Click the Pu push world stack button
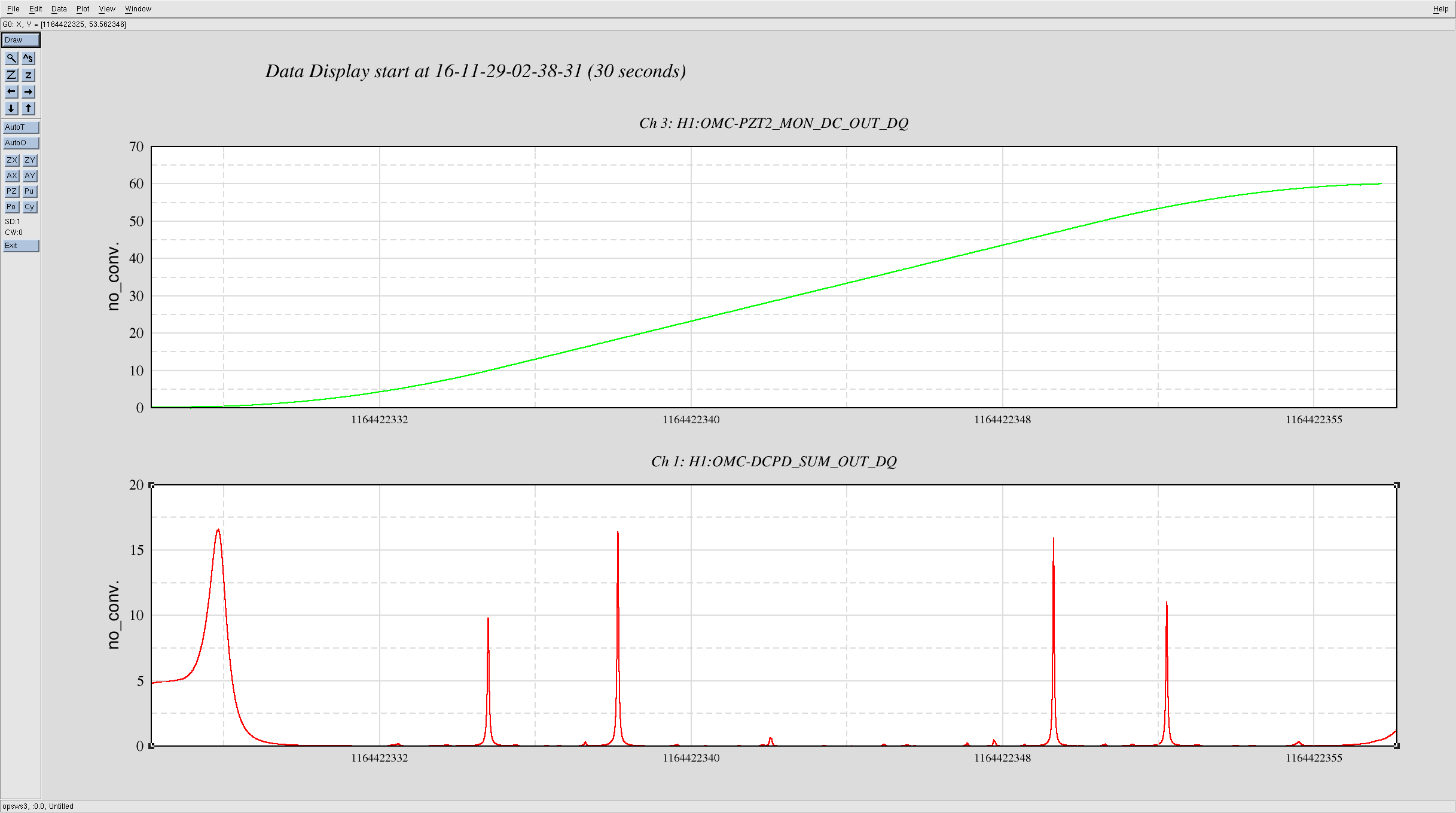The height and width of the screenshot is (813, 1456). point(30,191)
